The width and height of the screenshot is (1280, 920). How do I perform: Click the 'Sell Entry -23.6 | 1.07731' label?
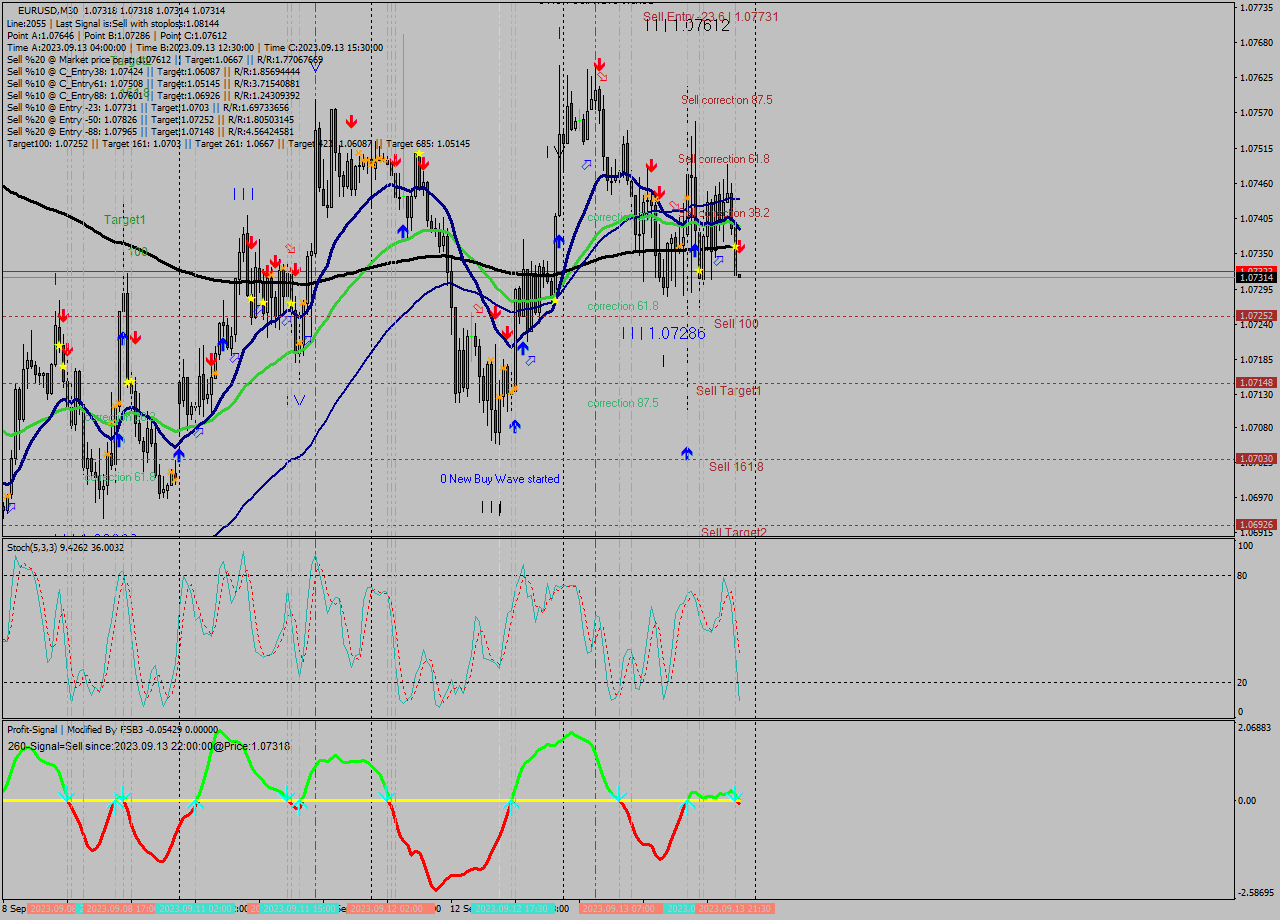coord(711,17)
